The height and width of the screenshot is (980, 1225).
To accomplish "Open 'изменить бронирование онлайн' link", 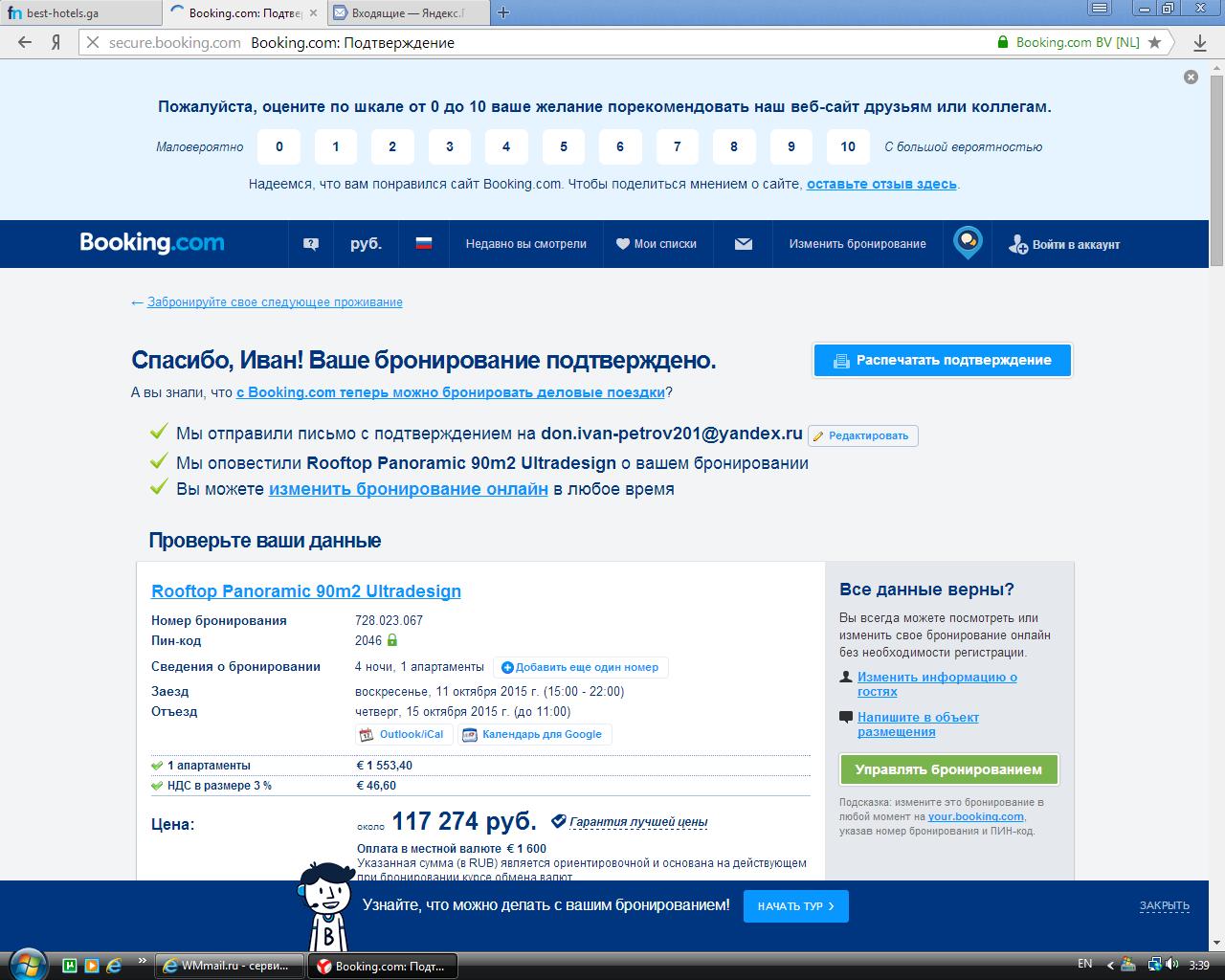I will (x=409, y=489).
